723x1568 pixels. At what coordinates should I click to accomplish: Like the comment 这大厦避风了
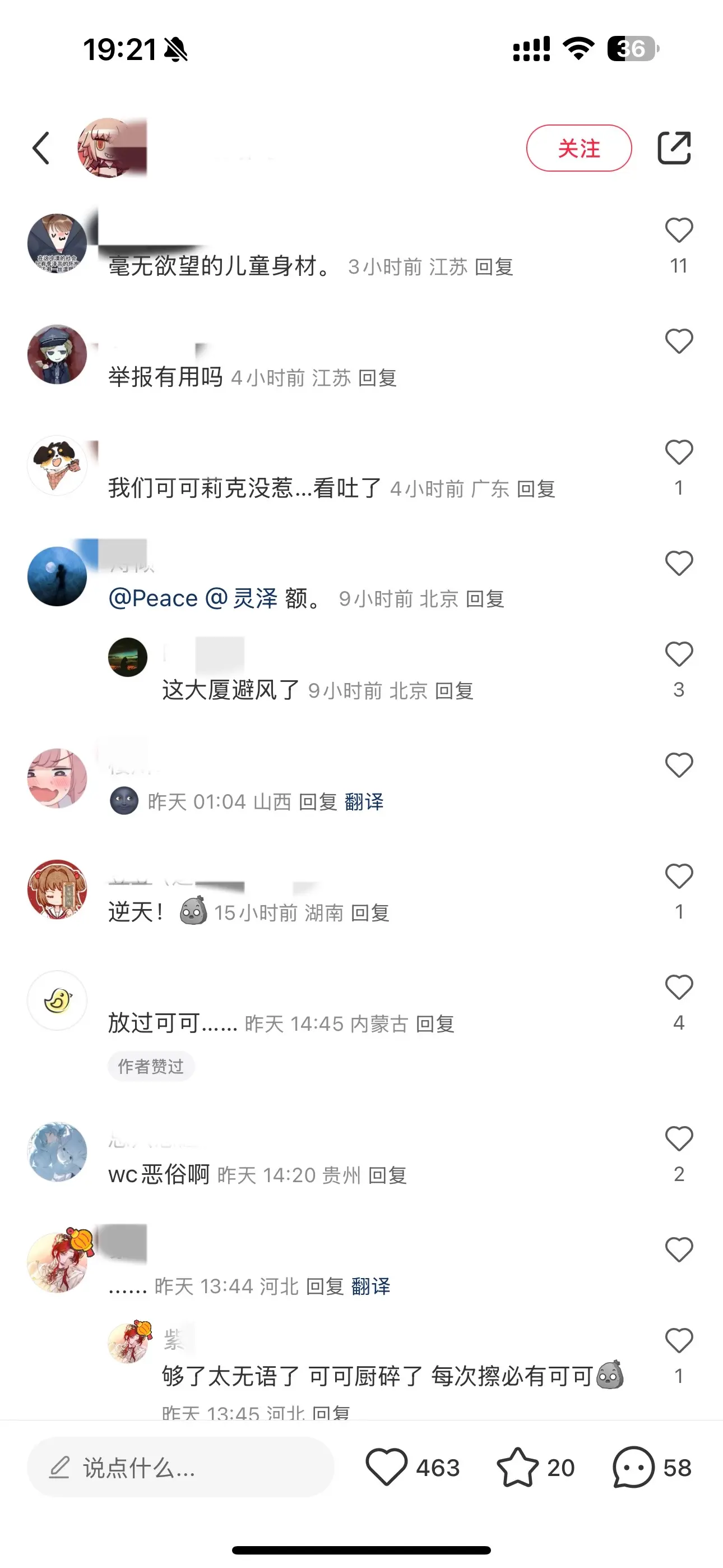point(679,654)
